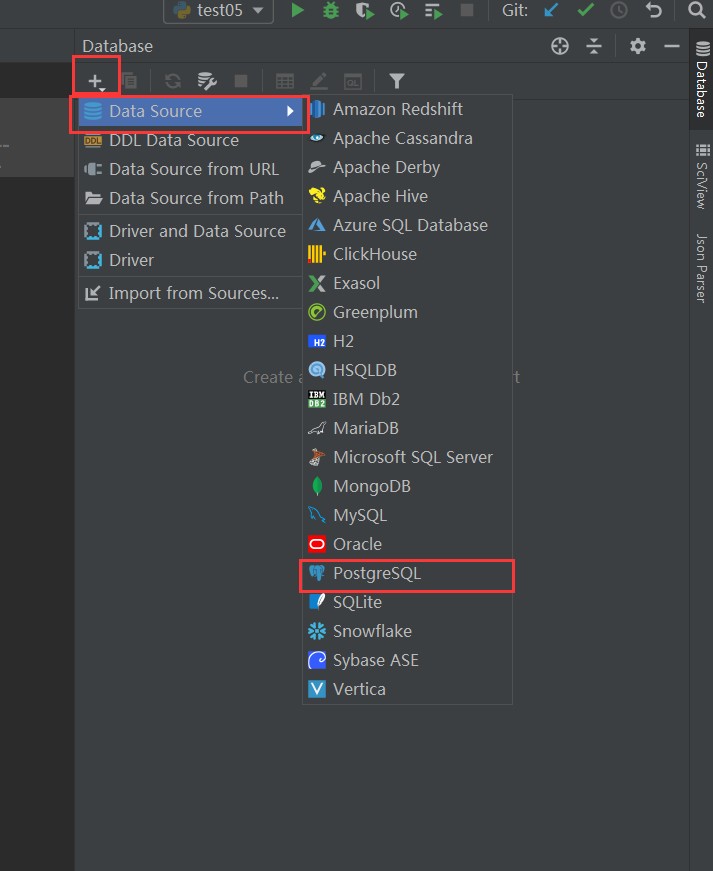Open the SciView side tab
Viewport: 713px width, 871px height.
(x=701, y=175)
